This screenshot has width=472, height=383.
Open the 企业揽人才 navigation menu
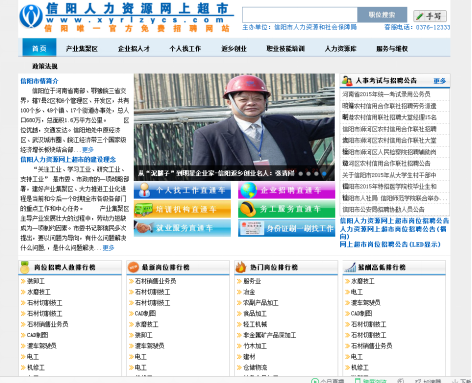click(134, 49)
